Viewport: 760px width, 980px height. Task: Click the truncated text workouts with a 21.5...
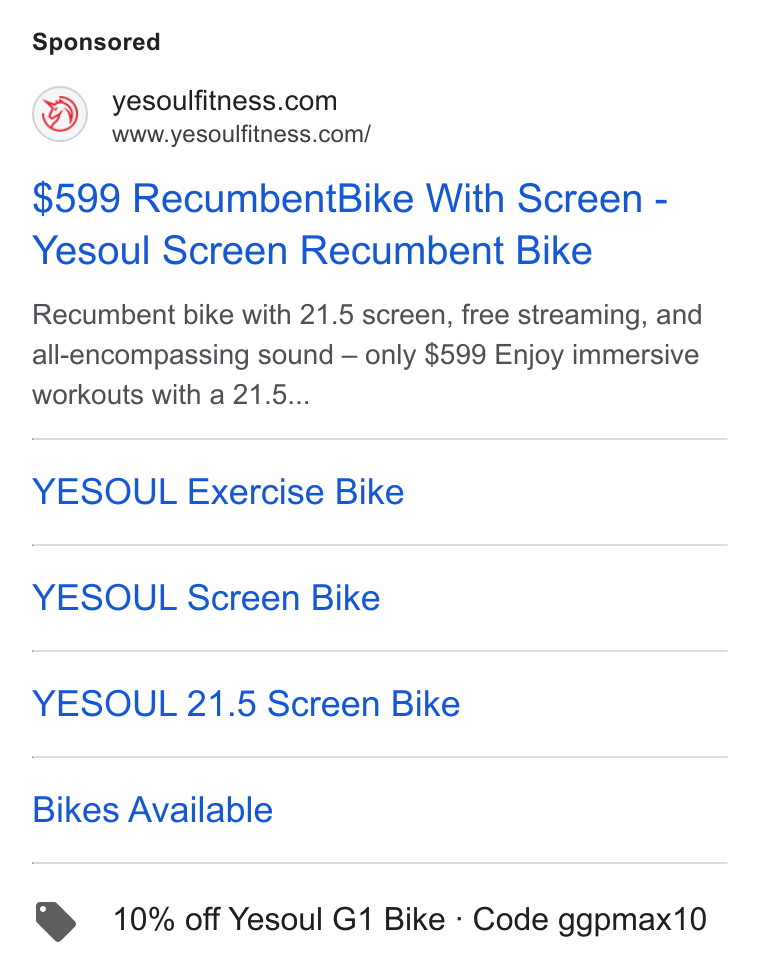pos(171,395)
